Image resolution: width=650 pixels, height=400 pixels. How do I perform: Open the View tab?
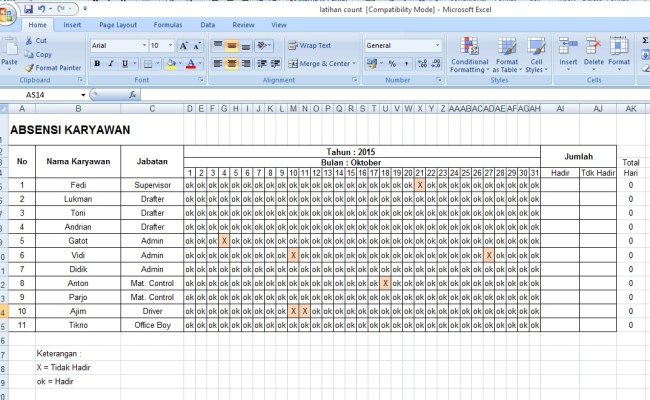point(279,25)
